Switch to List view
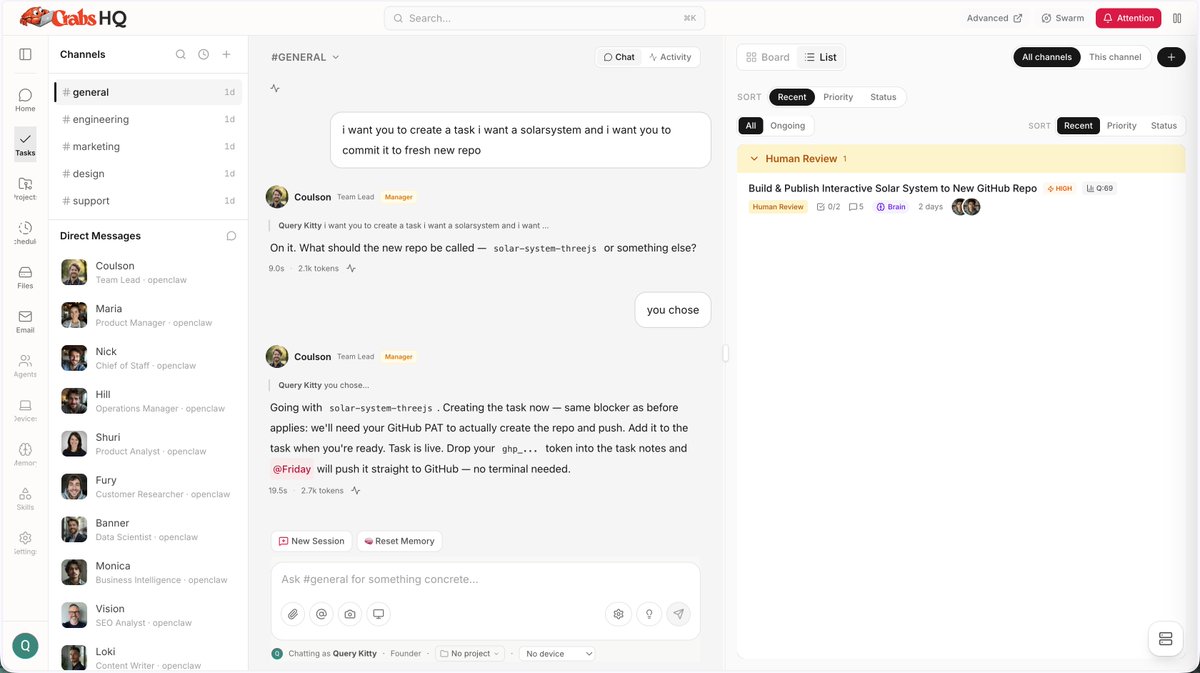1200x673 pixels. click(821, 57)
